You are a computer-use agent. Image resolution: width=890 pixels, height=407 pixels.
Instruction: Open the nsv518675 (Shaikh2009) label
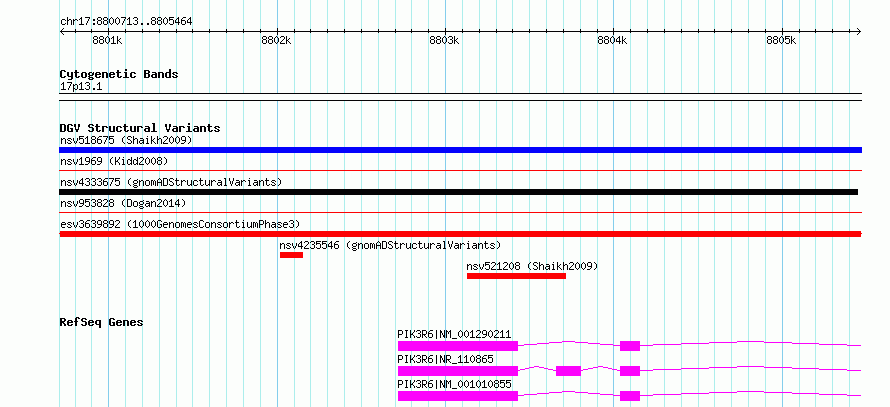tap(126, 140)
